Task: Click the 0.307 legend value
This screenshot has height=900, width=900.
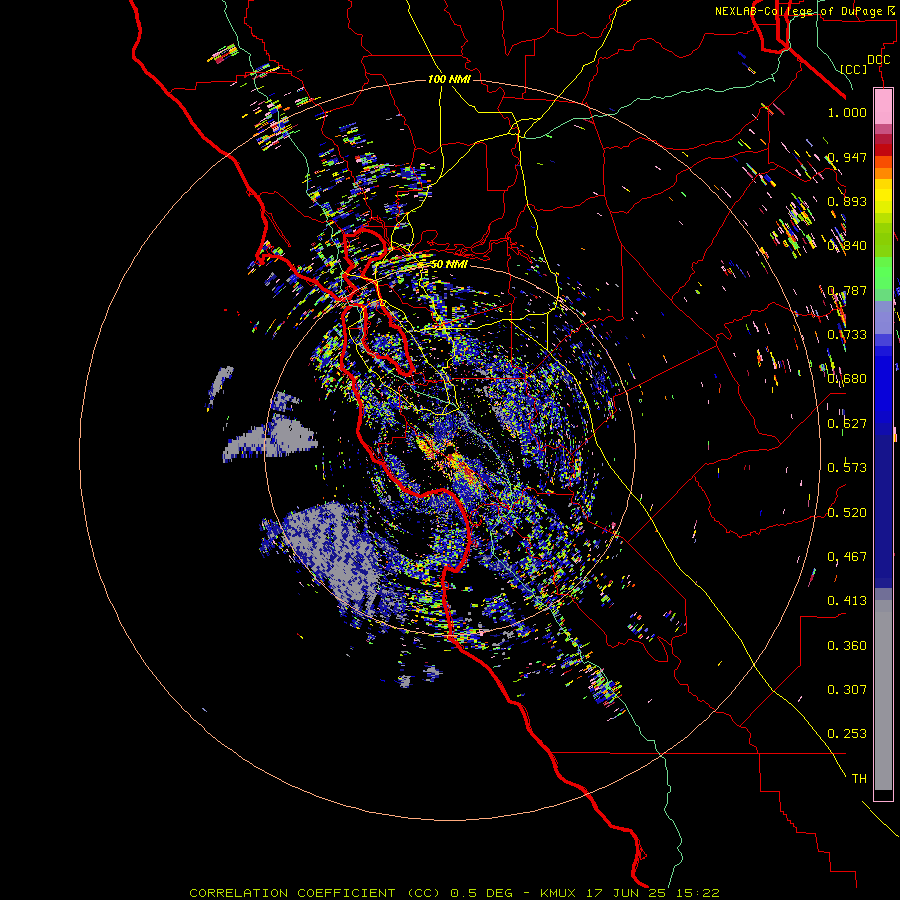Action: (x=847, y=690)
